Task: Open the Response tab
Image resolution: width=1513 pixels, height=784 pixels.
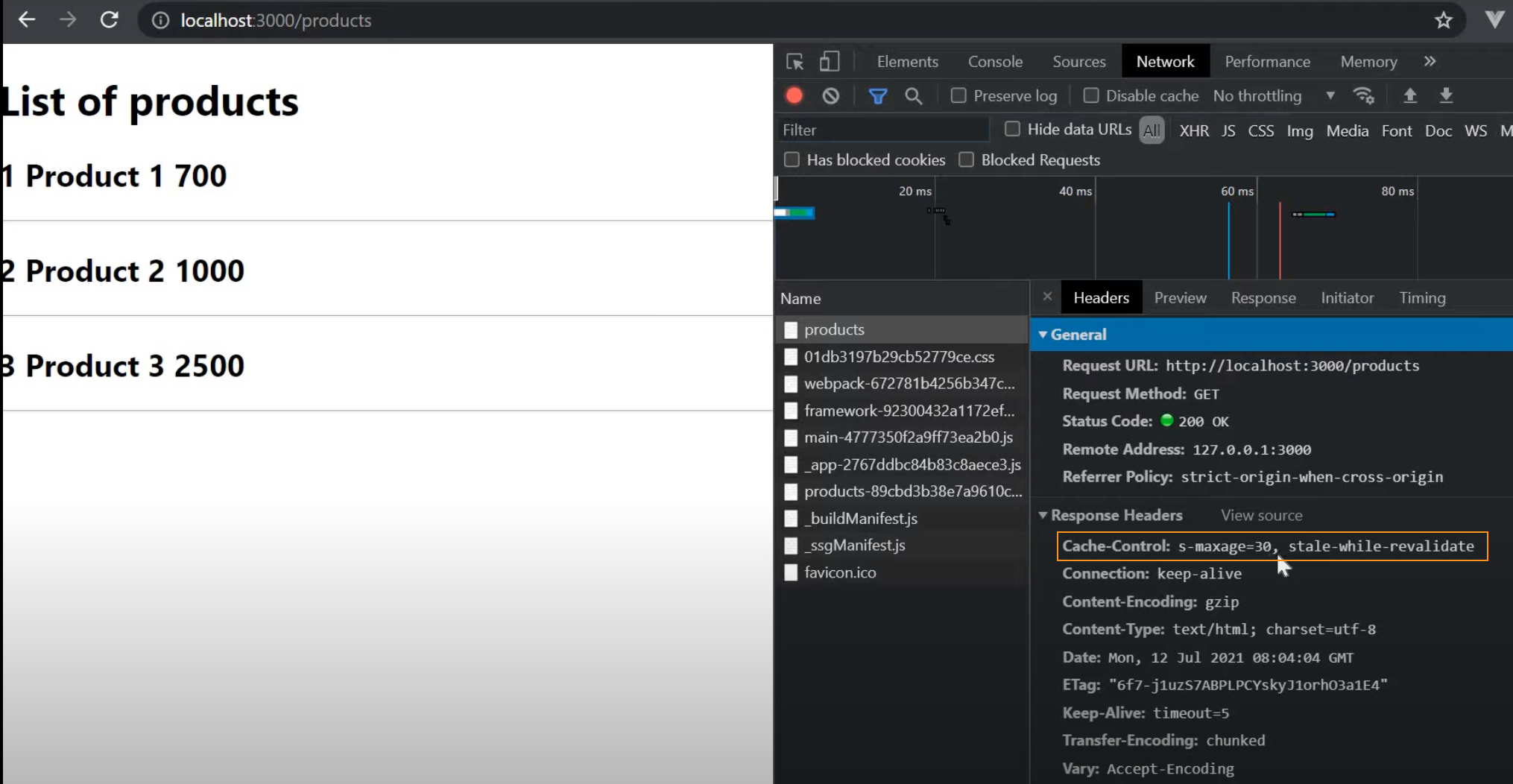Action: (x=1263, y=298)
